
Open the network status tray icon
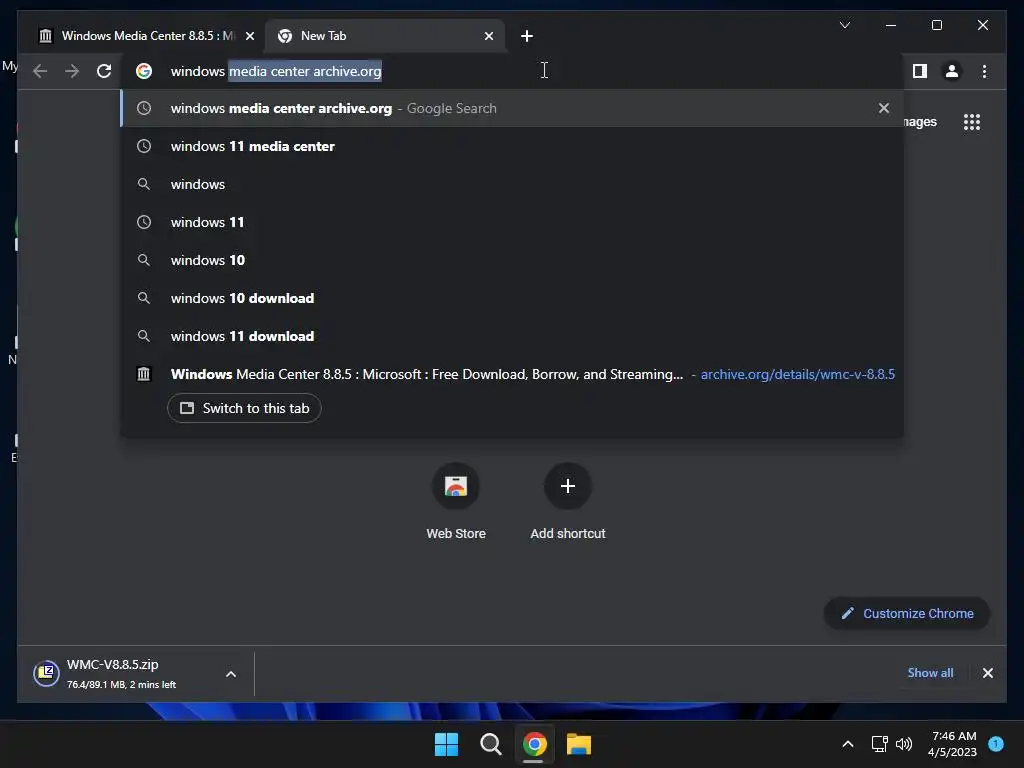(x=879, y=744)
